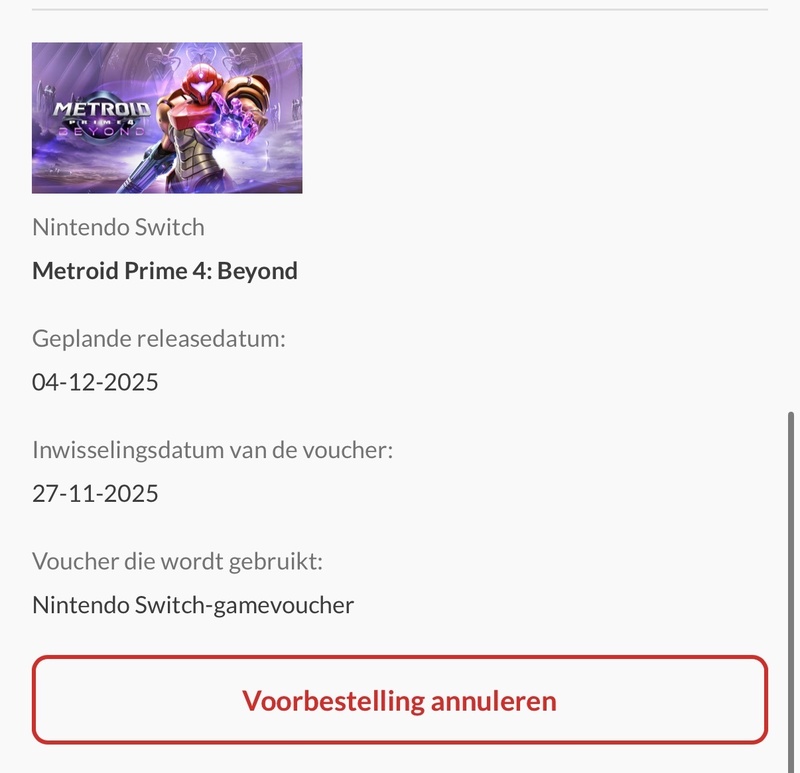The image size is (800, 773).
Task: Click the horizontal divider line at top
Action: [x=399, y=9]
